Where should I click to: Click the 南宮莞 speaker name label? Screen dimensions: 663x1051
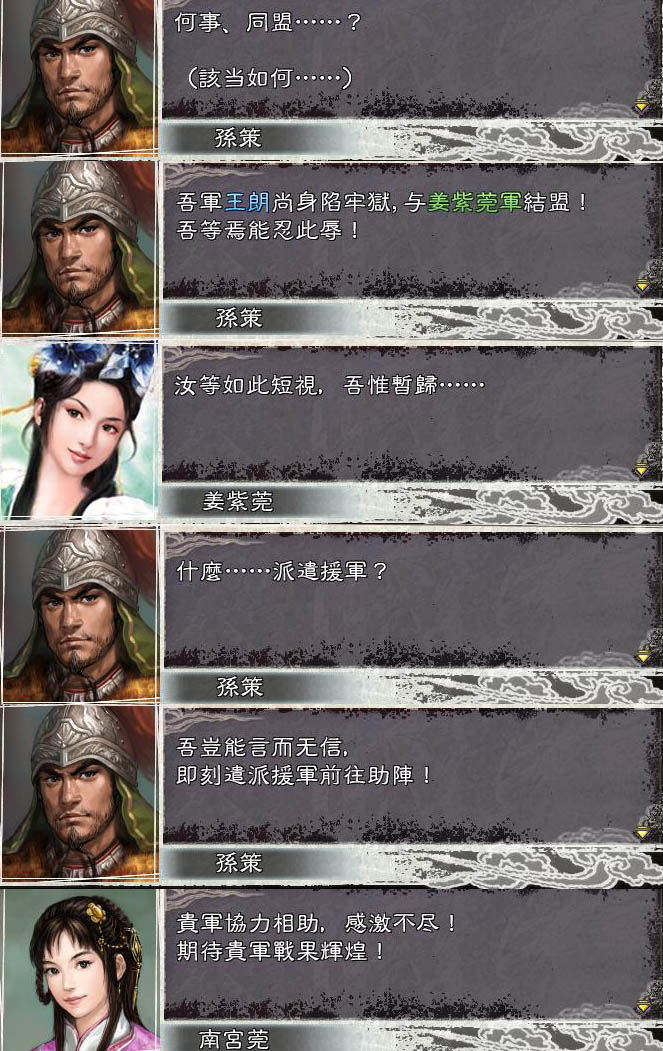234,1039
